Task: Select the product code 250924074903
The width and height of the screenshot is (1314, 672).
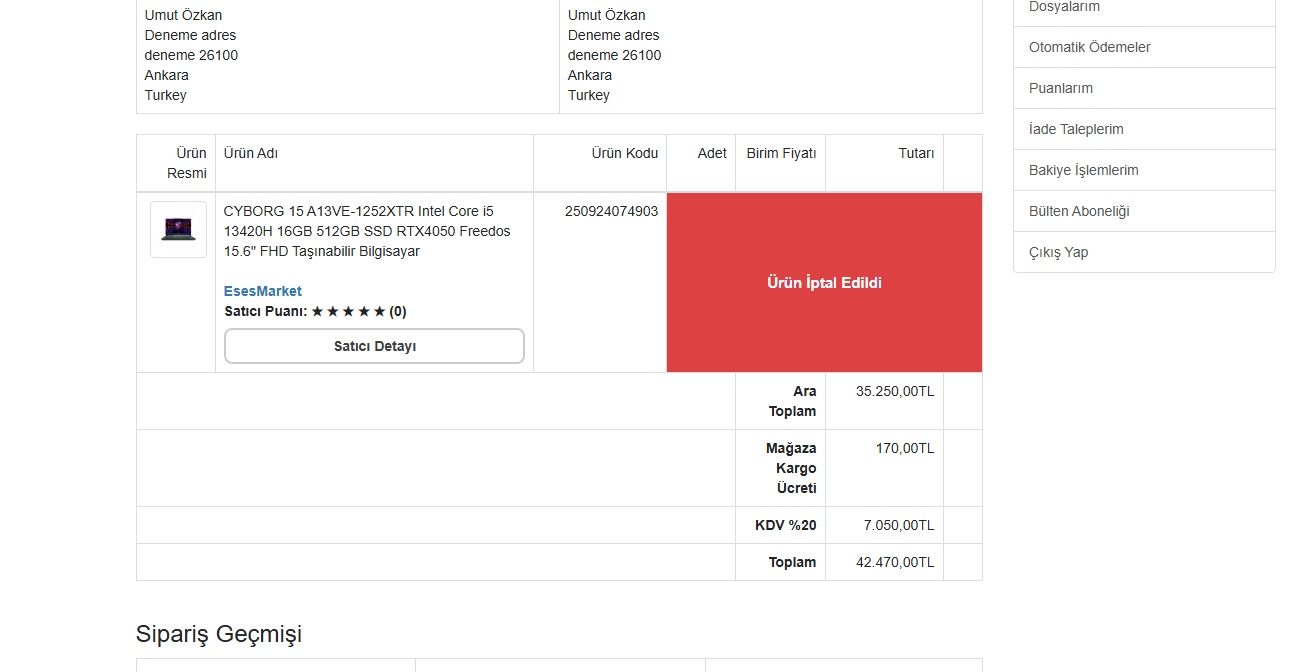Action: point(611,211)
